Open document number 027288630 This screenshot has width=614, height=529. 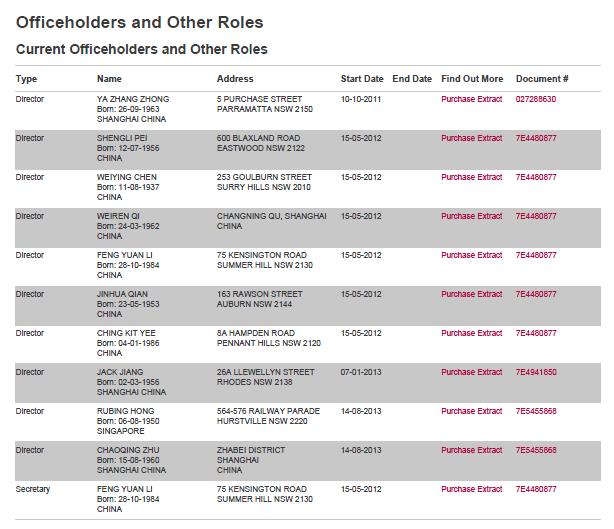pos(535,100)
